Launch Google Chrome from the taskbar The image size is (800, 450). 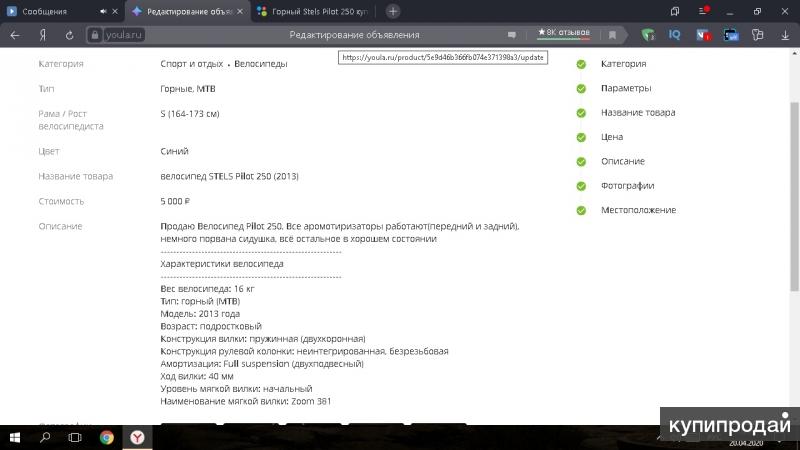coord(107,437)
